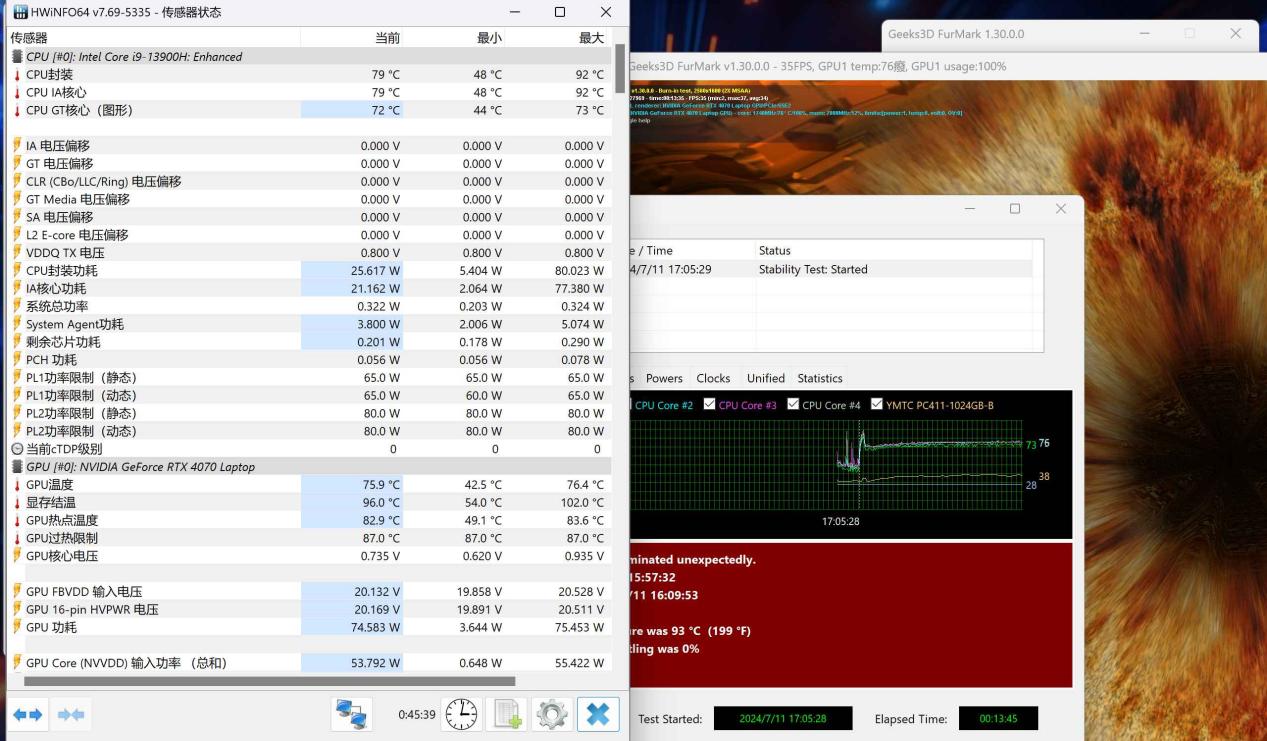Click the lightning icon beside GPU Core (NVVDD) 输入功率

(x=17, y=663)
